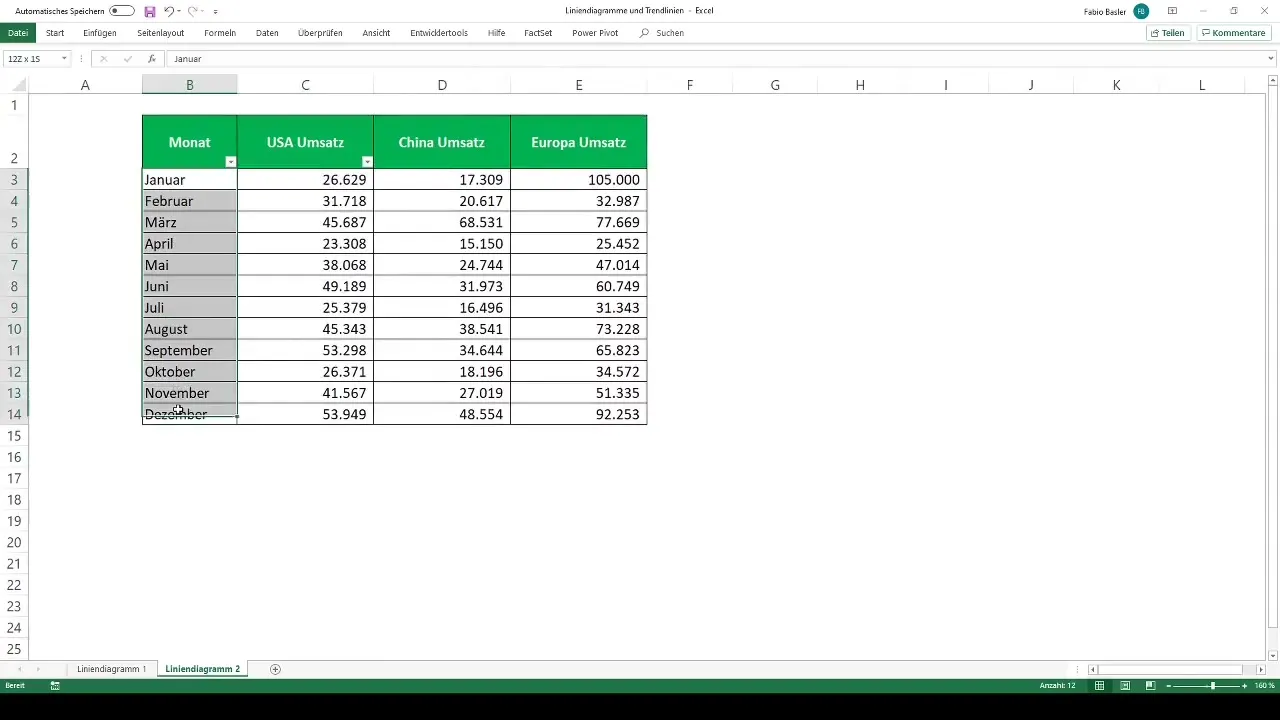The width and height of the screenshot is (1280, 720).
Task: Click the September month cell
Action: pyautogui.click(x=190, y=350)
